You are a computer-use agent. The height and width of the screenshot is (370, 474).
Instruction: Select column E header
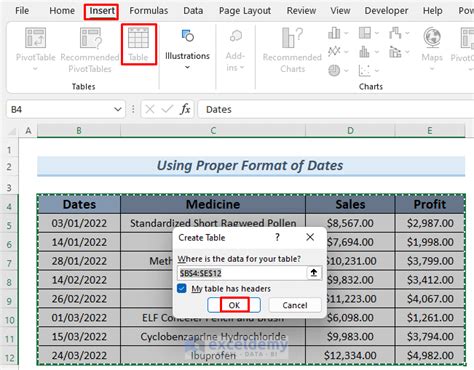430,131
